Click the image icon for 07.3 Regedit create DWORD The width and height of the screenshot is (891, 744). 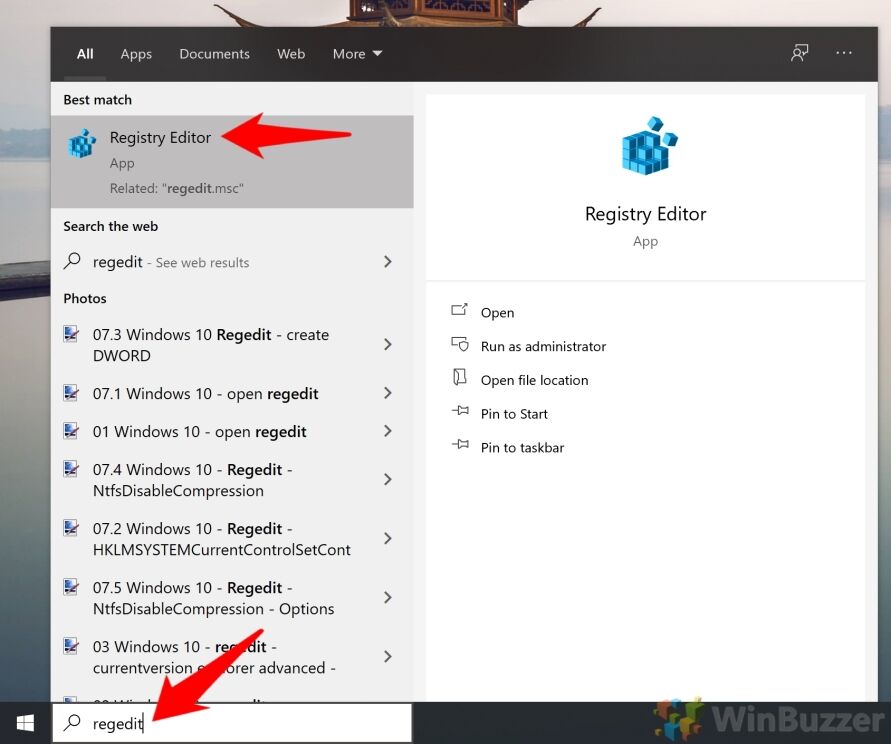pyautogui.click(x=70, y=334)
